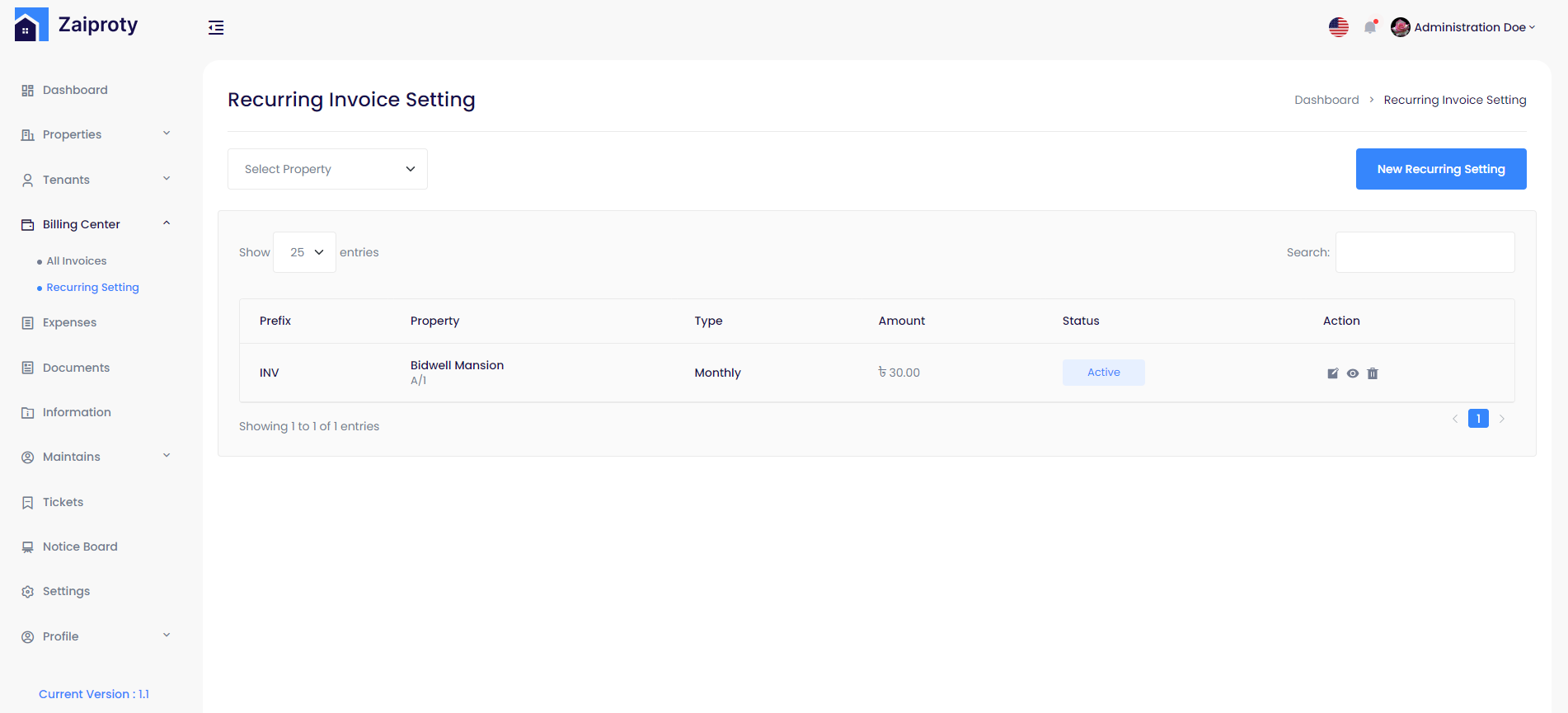
Task: Click the US flag language icon
Action: [1339, 27]
